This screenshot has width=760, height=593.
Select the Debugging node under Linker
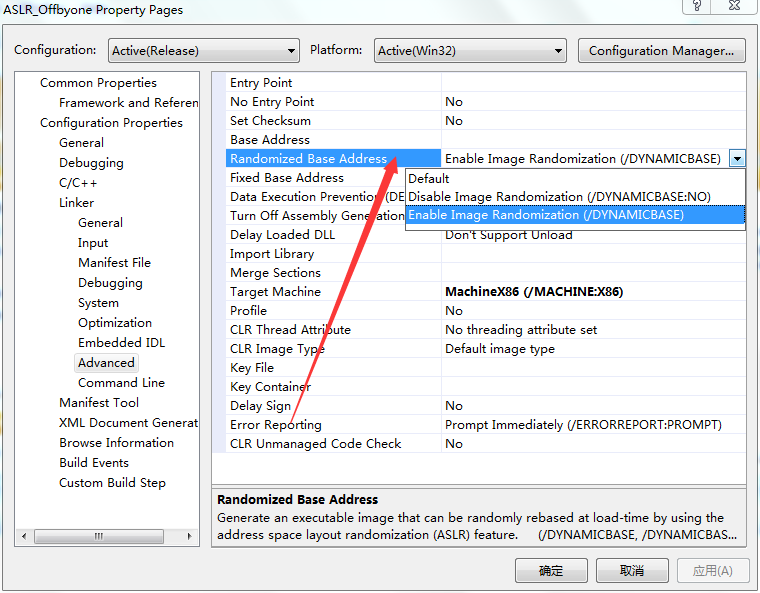coord(110,283)
